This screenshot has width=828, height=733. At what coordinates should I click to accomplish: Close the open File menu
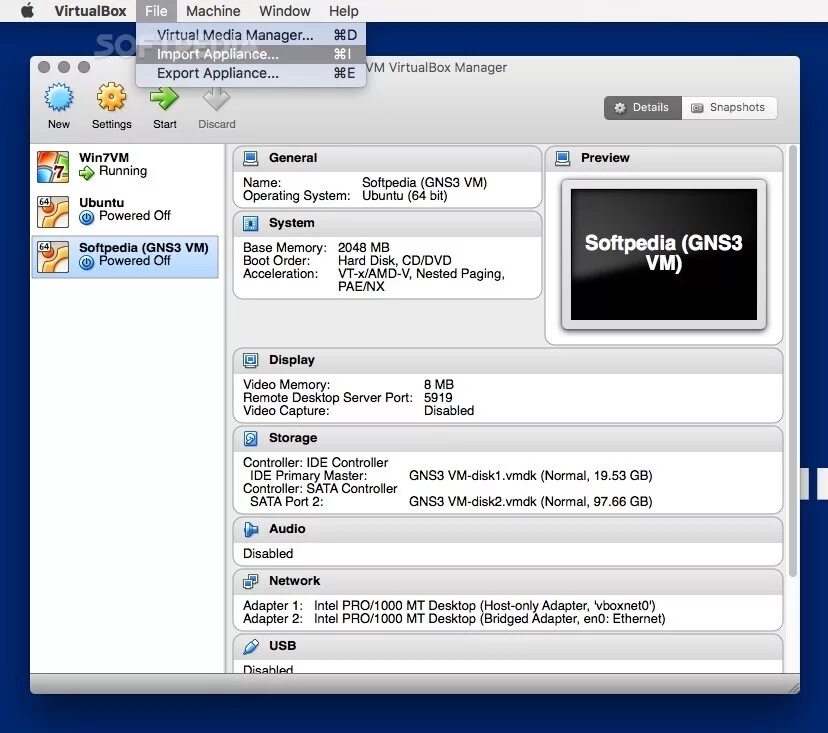[x=156, y=11]
